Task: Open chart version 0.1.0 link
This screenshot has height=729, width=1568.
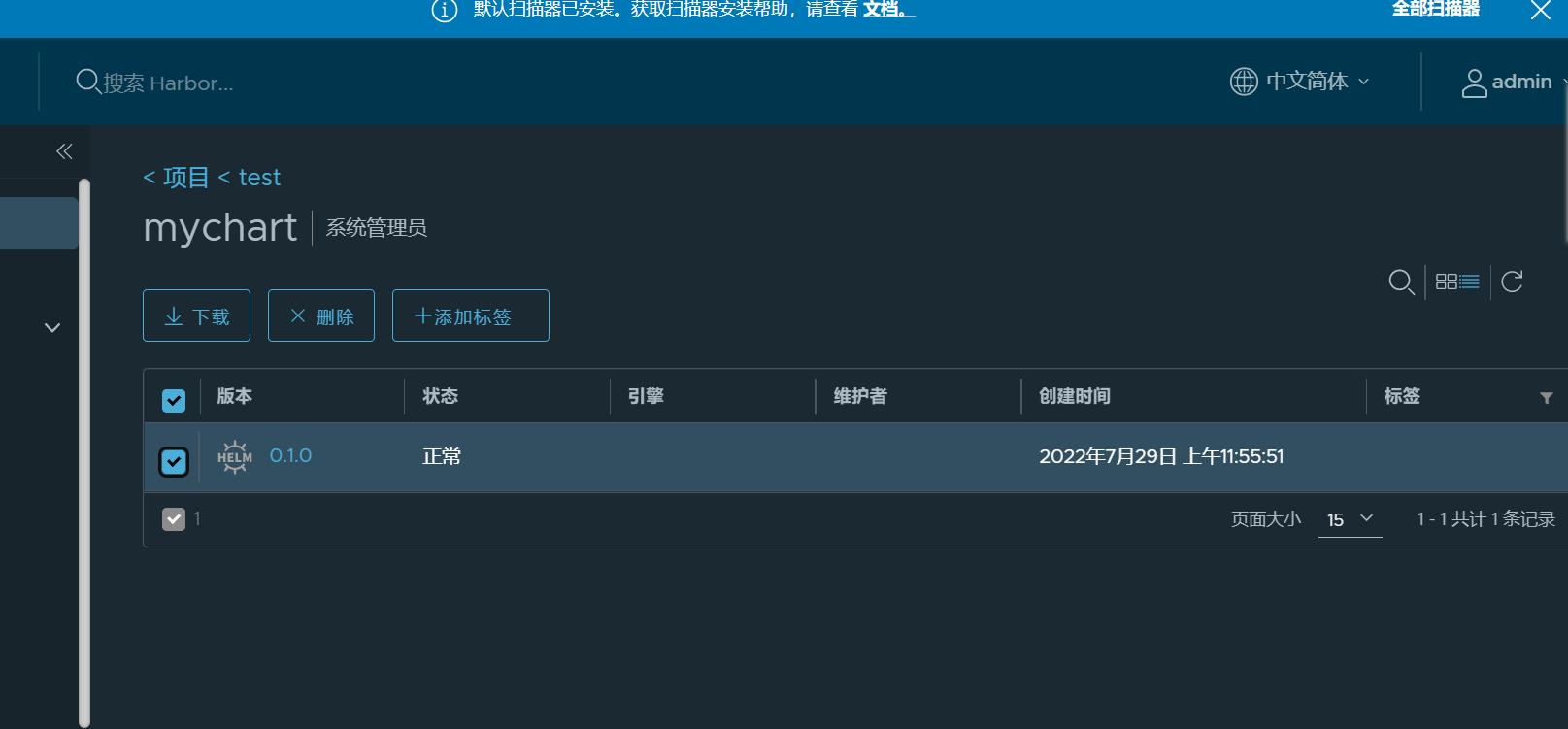Action: point(290,456)
